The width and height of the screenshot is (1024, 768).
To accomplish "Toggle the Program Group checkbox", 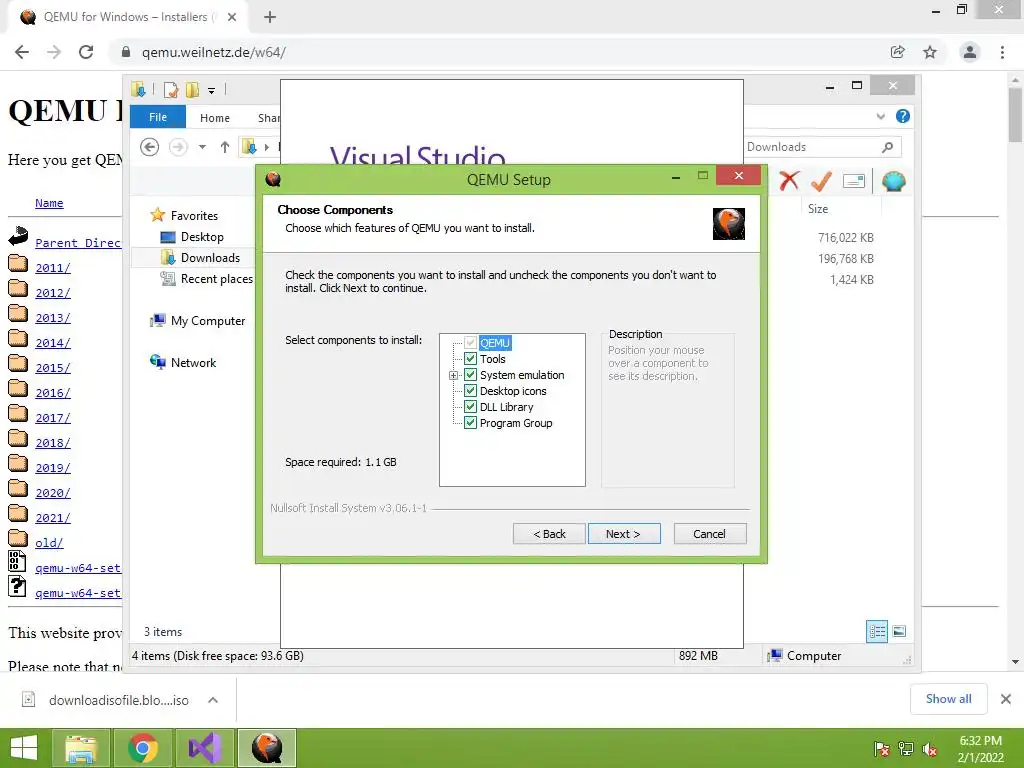I will (x=470, y=423).
